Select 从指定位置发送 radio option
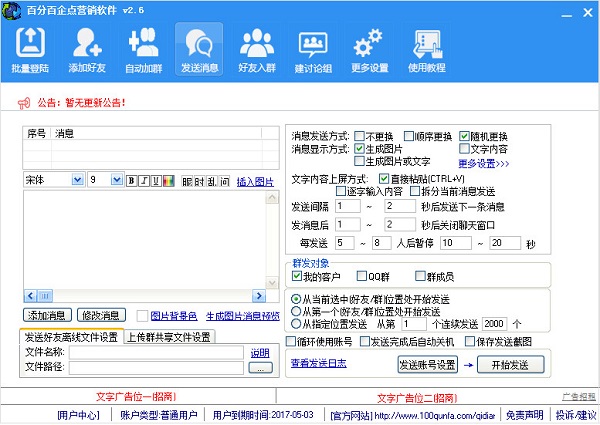Viewport: 600px width, 425px height. pyautogui.click(x=296, y=324)
